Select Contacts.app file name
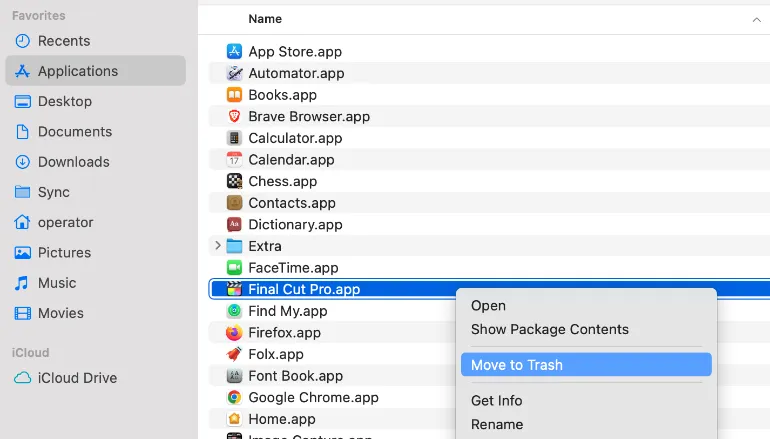 292,203
